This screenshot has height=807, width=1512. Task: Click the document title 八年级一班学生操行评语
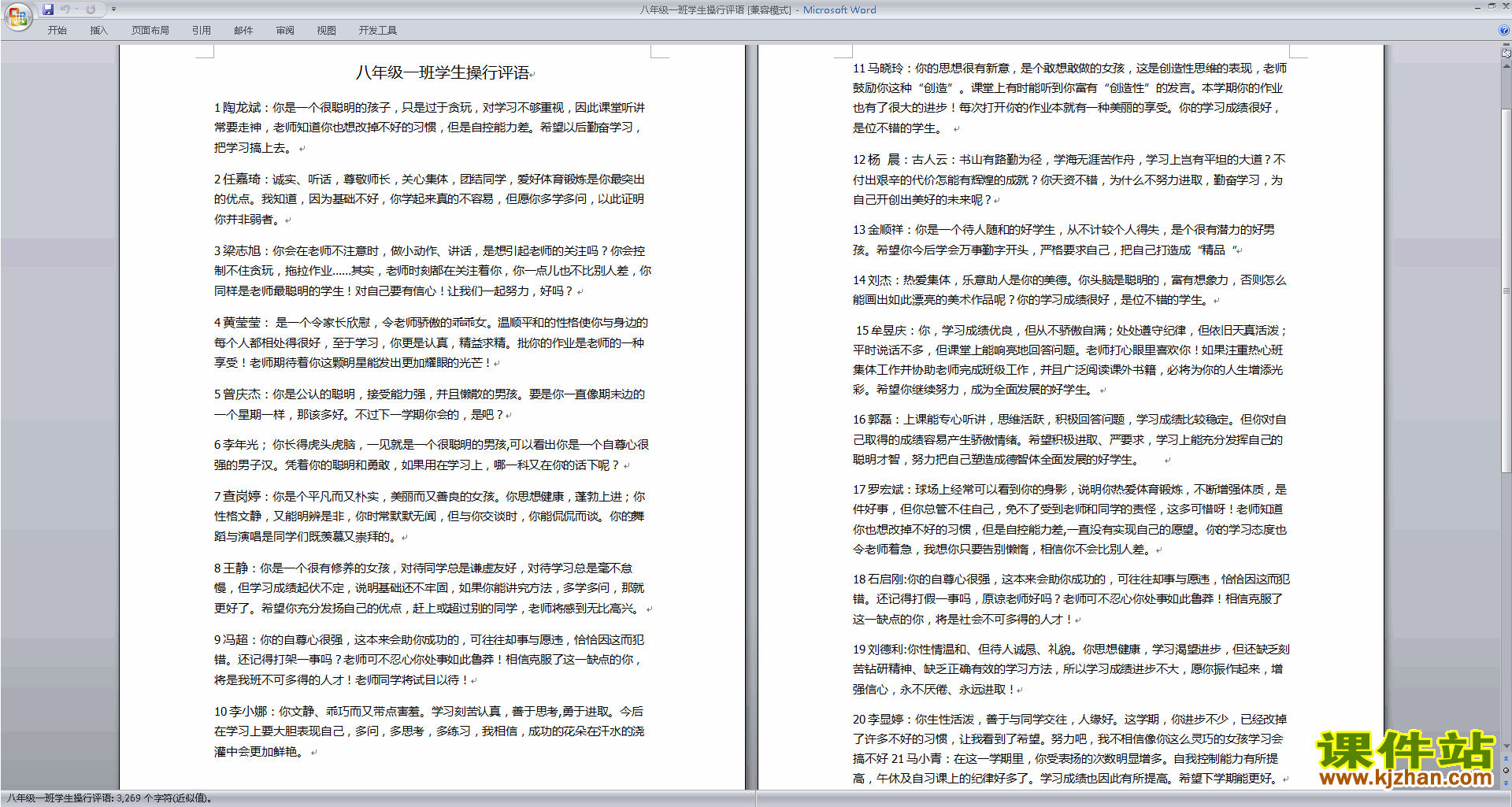443,72
